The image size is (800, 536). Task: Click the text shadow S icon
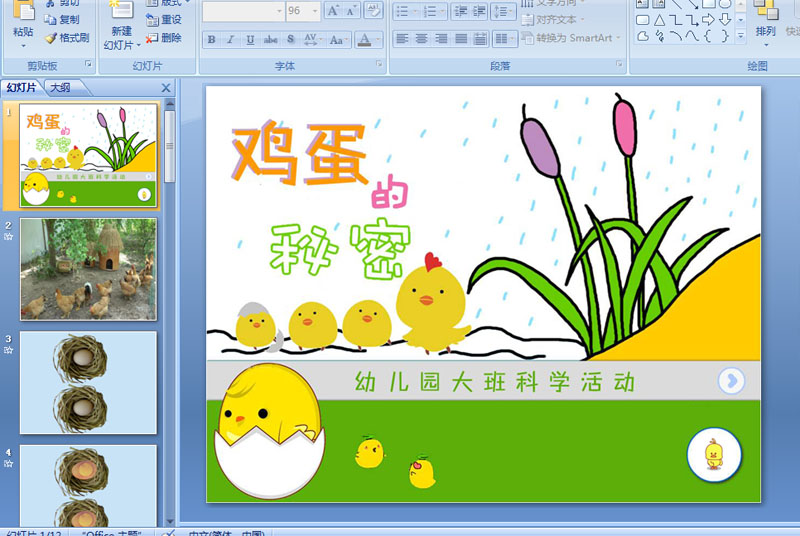pos(291,40)
